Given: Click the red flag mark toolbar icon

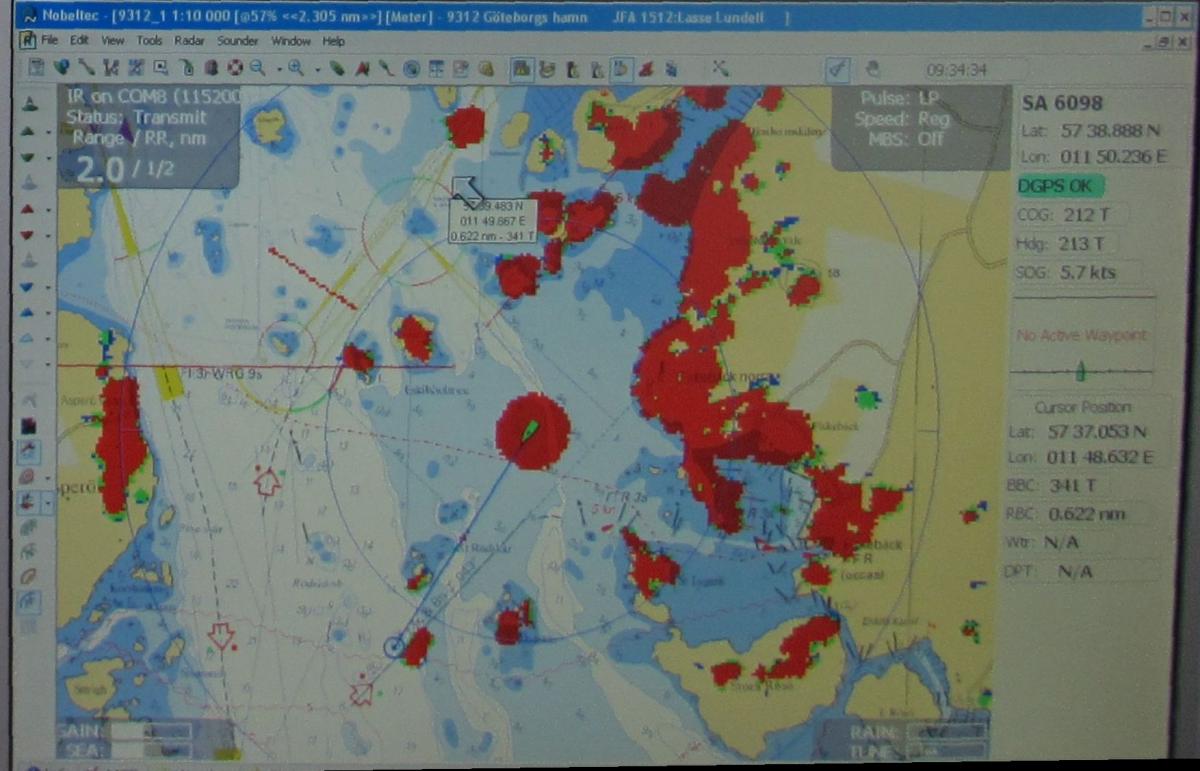Looking at the screenshot, I should click(362, 68).
